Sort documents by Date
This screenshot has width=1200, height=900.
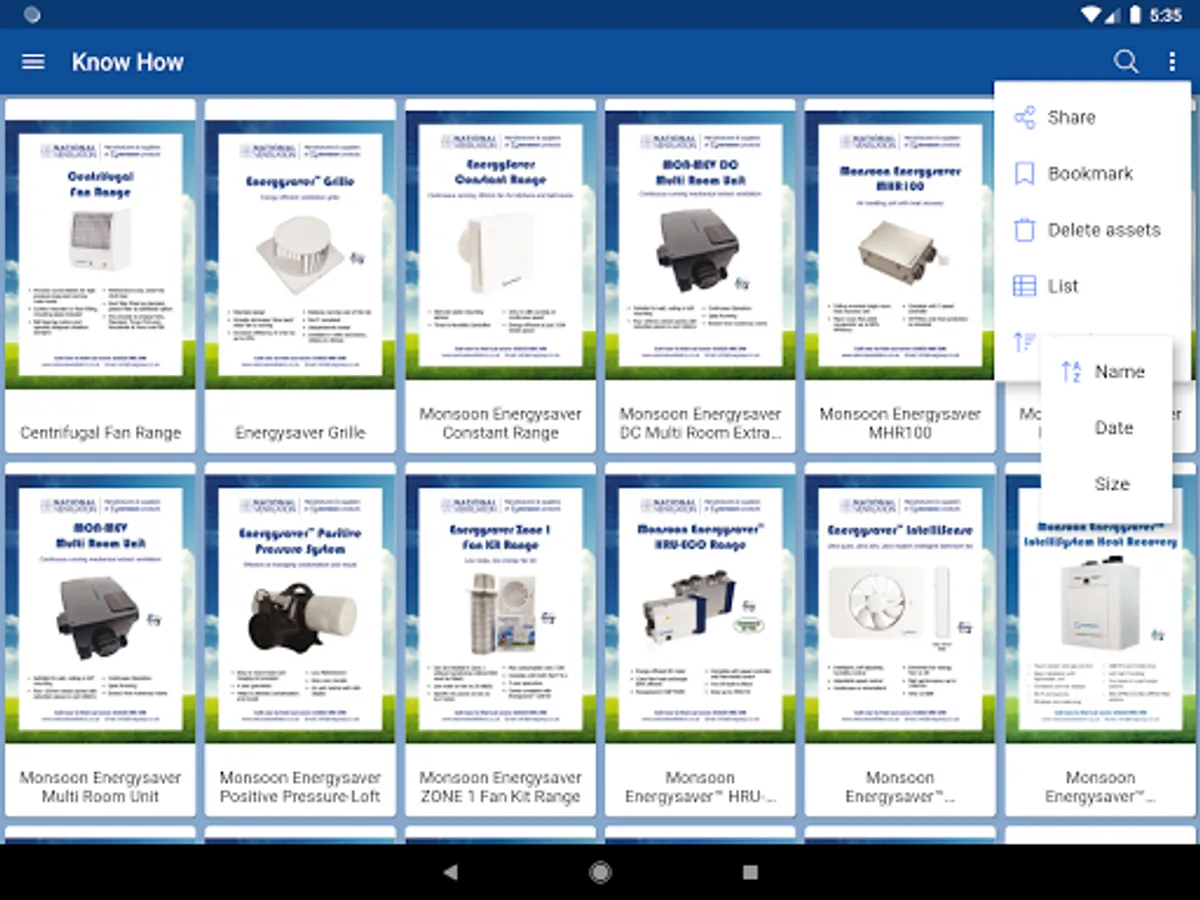pos(1106,427)
